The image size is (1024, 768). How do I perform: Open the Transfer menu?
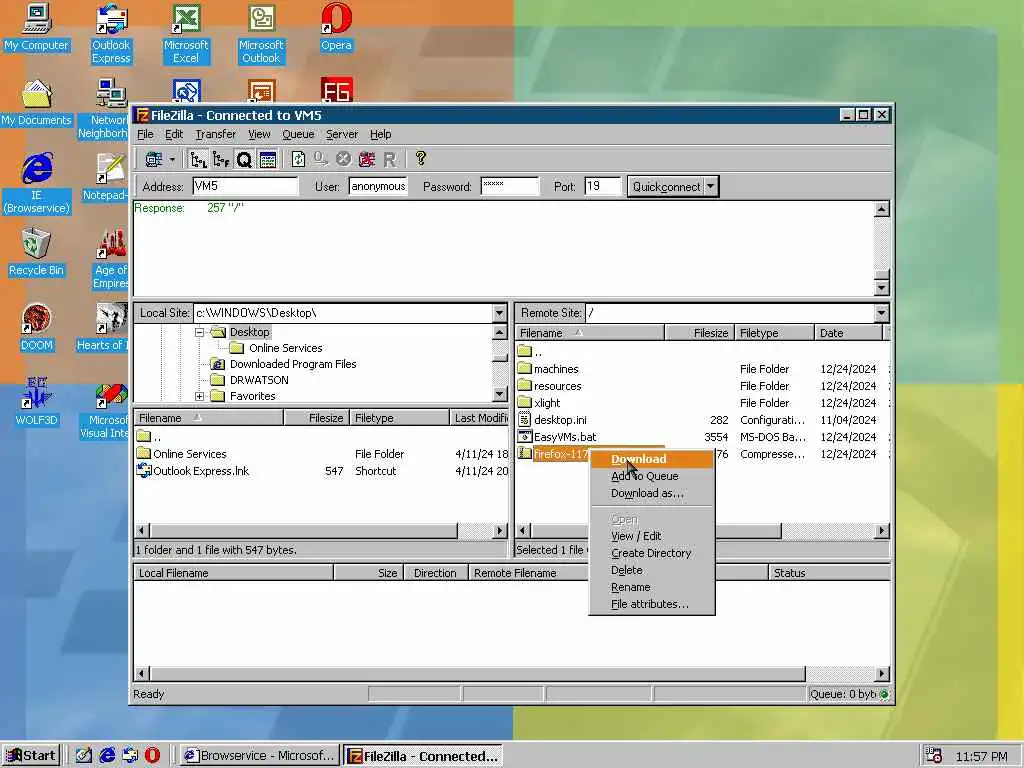point(216,135)
